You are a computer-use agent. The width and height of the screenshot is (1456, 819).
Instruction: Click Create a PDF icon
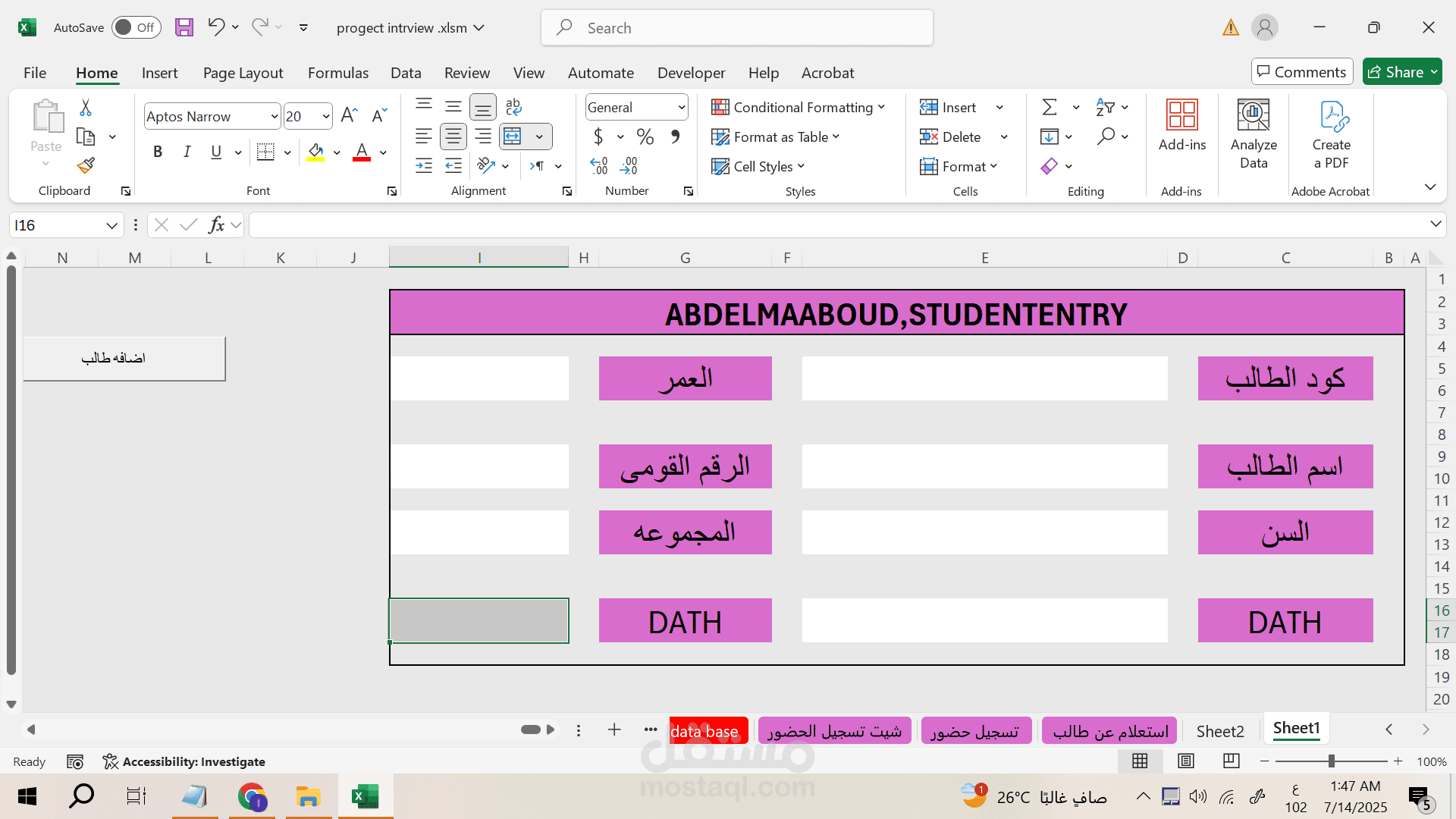(x=1331, y=134)
